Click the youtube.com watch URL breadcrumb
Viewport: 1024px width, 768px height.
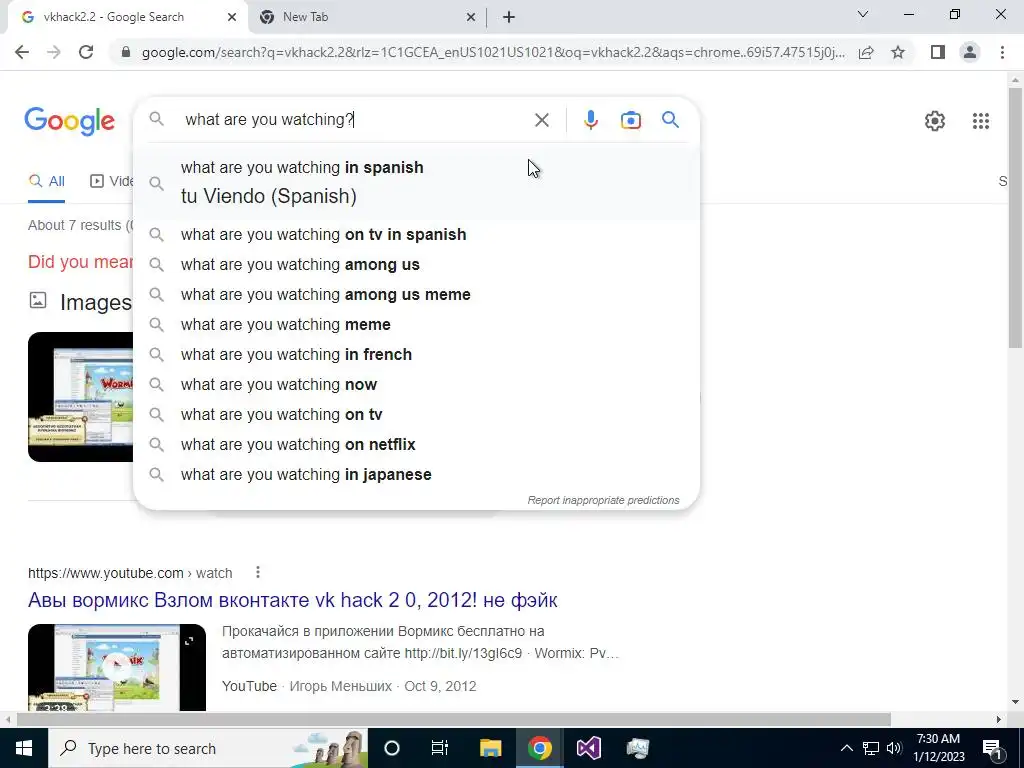tap(130, 573)
